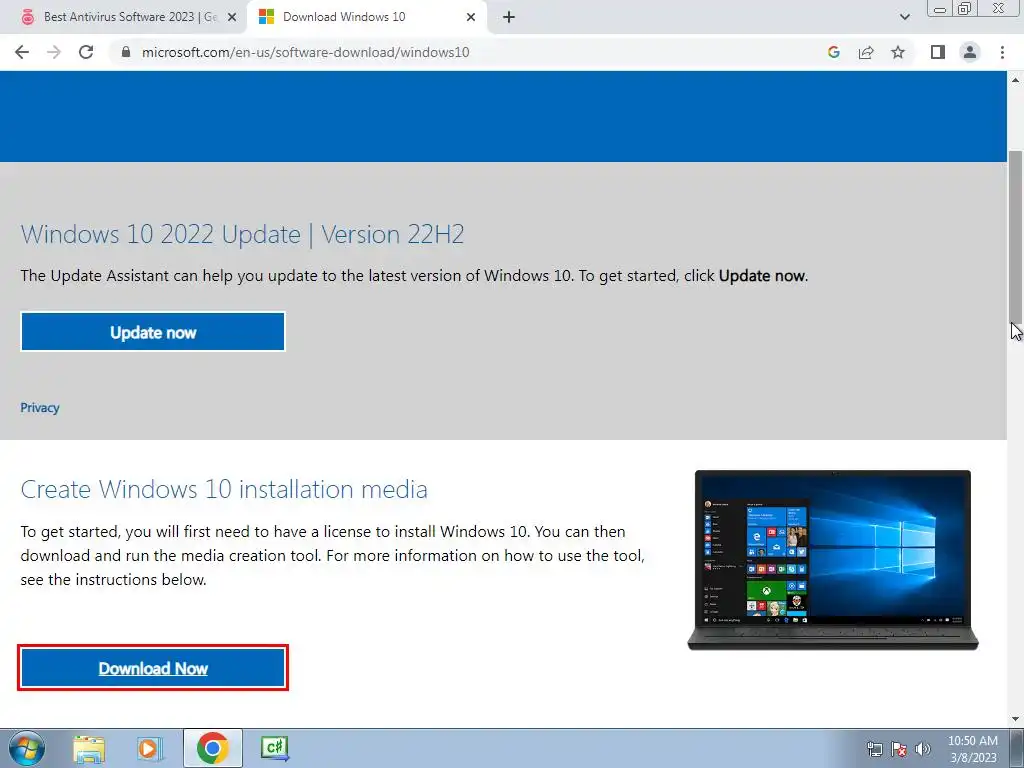1024x768 pixels.
Task: Open Windows Explorer from taskbar
Action: 89,748
